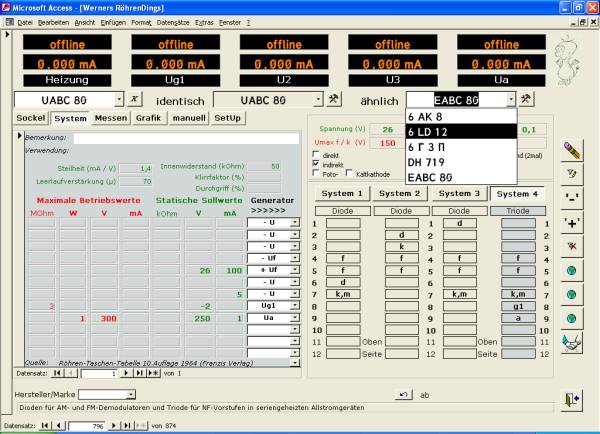Click the undo arrow icon next to 'ab'
This screenshot has height=434, width=600.
pos(403,395)
